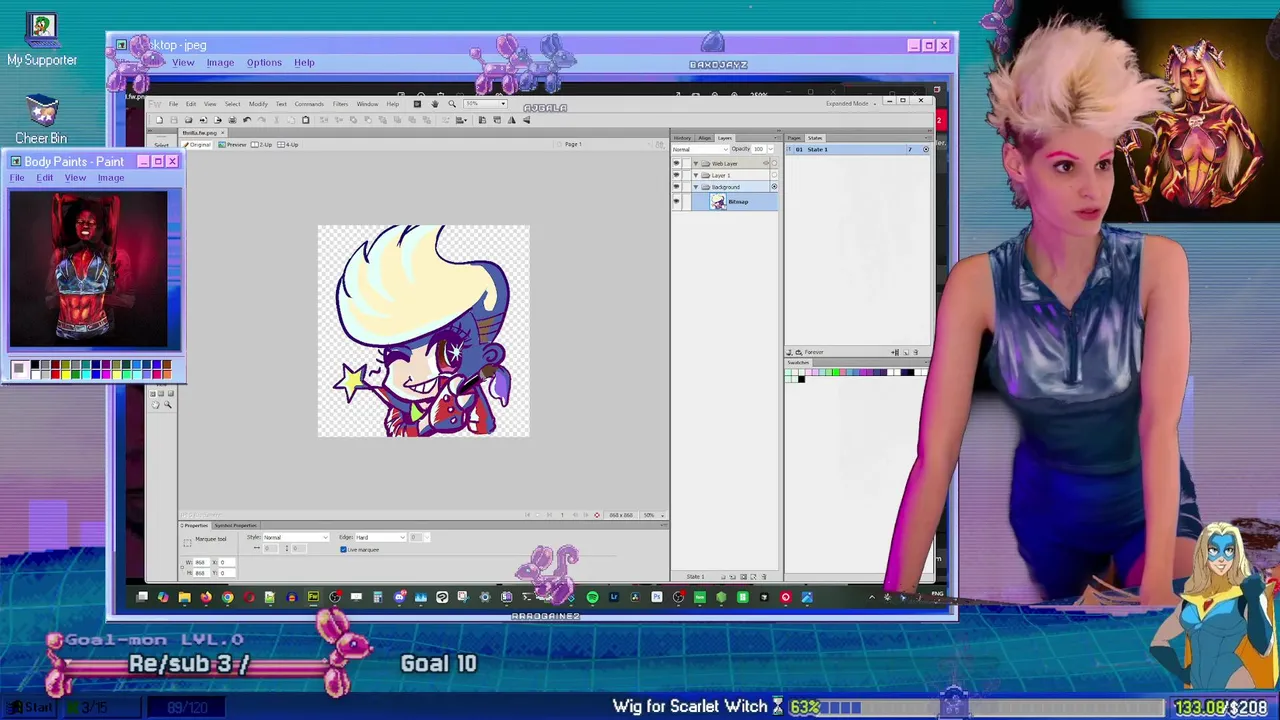Click the marquee width W input field
The width and height of the screenshot is (1280, 720).
201,562
